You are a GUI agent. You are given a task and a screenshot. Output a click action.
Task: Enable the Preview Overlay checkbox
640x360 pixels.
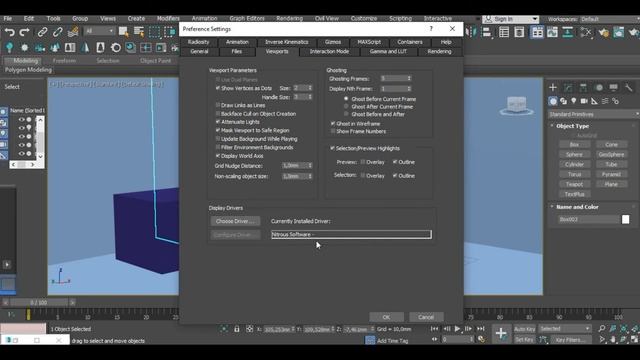coord(362,162)
